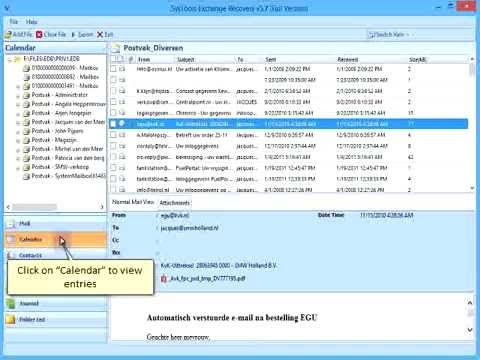Collapse the root EDB file node
This screenshot has height=360, width=480.
coord(10,59)
